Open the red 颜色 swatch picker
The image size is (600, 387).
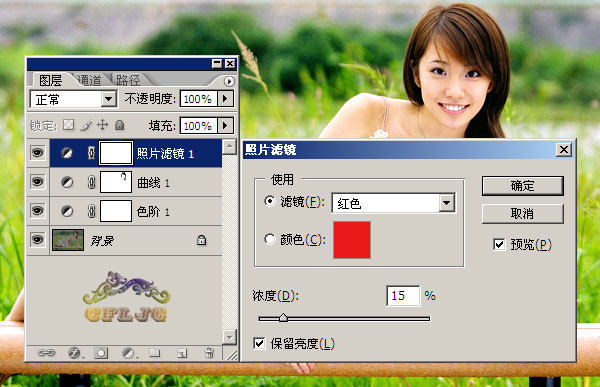352,240
